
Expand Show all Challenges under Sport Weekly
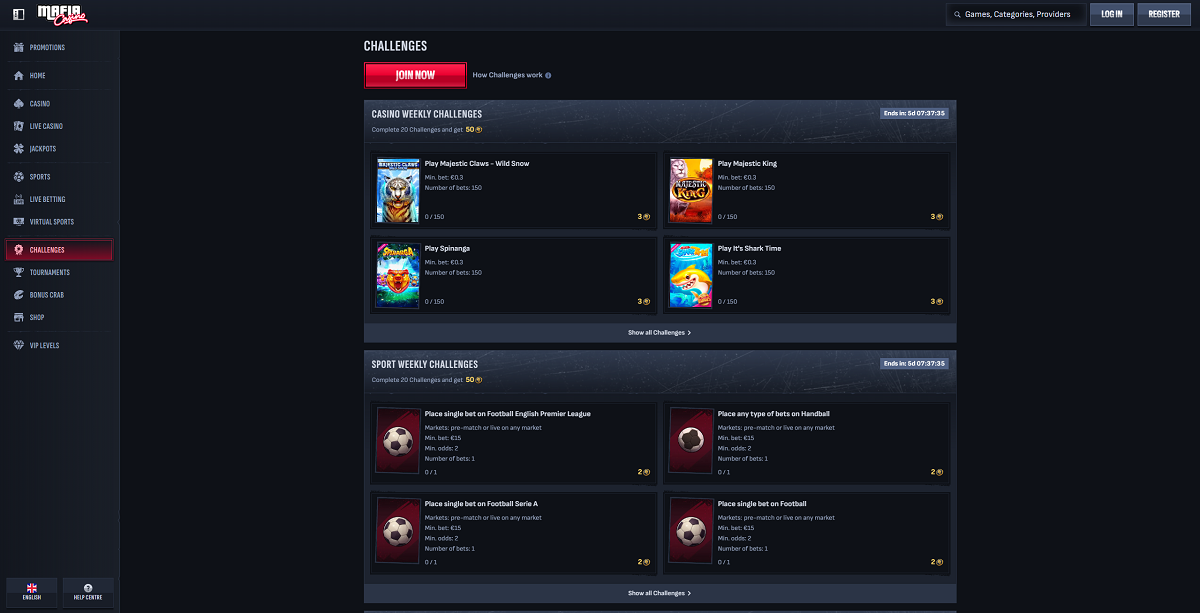pos(660,593)
